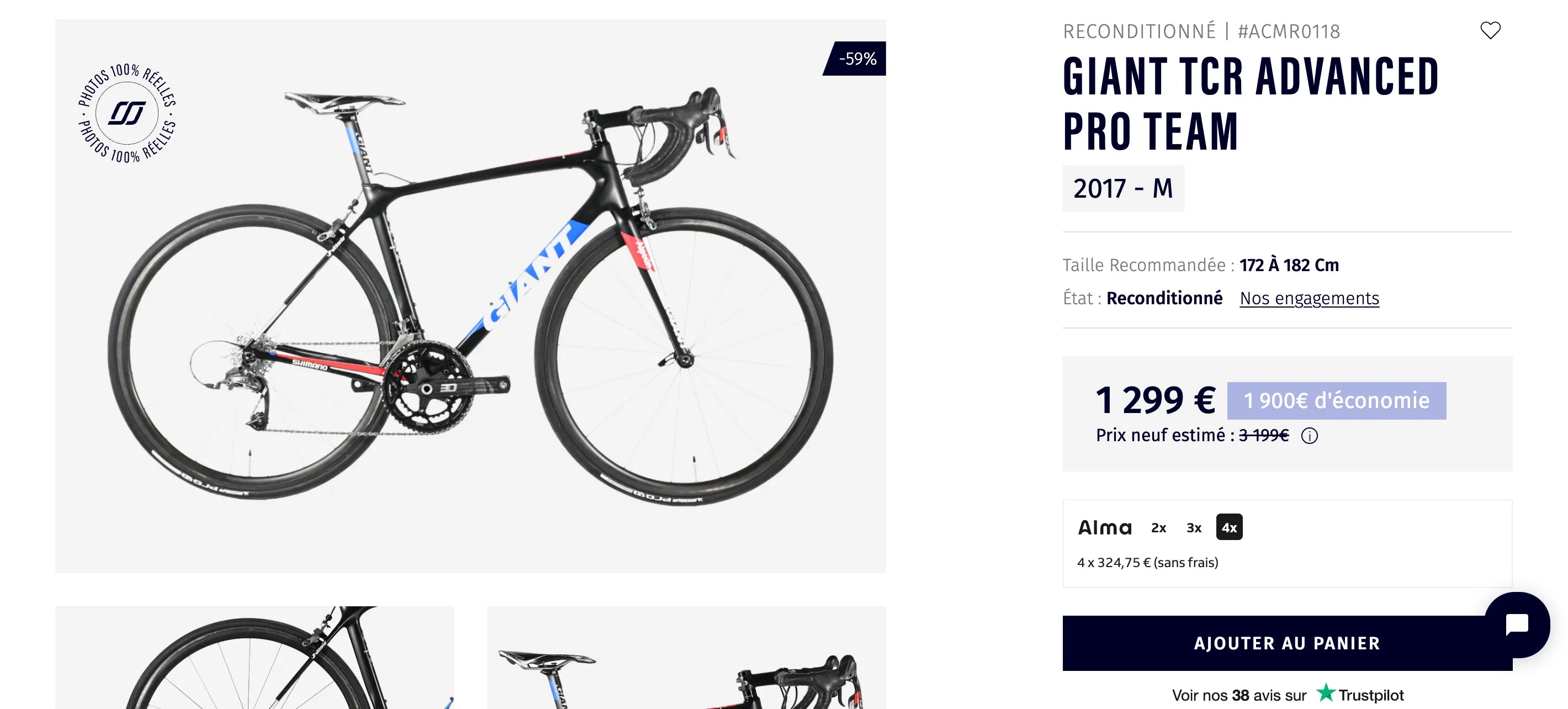Select Alma 2x installment option
This screenshot has width=1568, height=709.
pyautogui.click(x=1158, y=528)
